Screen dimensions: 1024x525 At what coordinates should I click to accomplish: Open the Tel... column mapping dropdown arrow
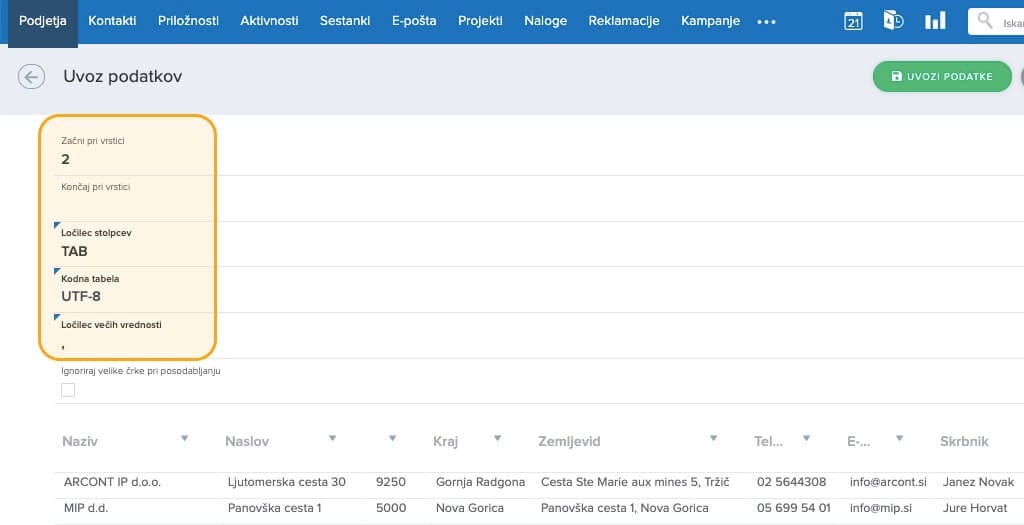tap(807, 438)
